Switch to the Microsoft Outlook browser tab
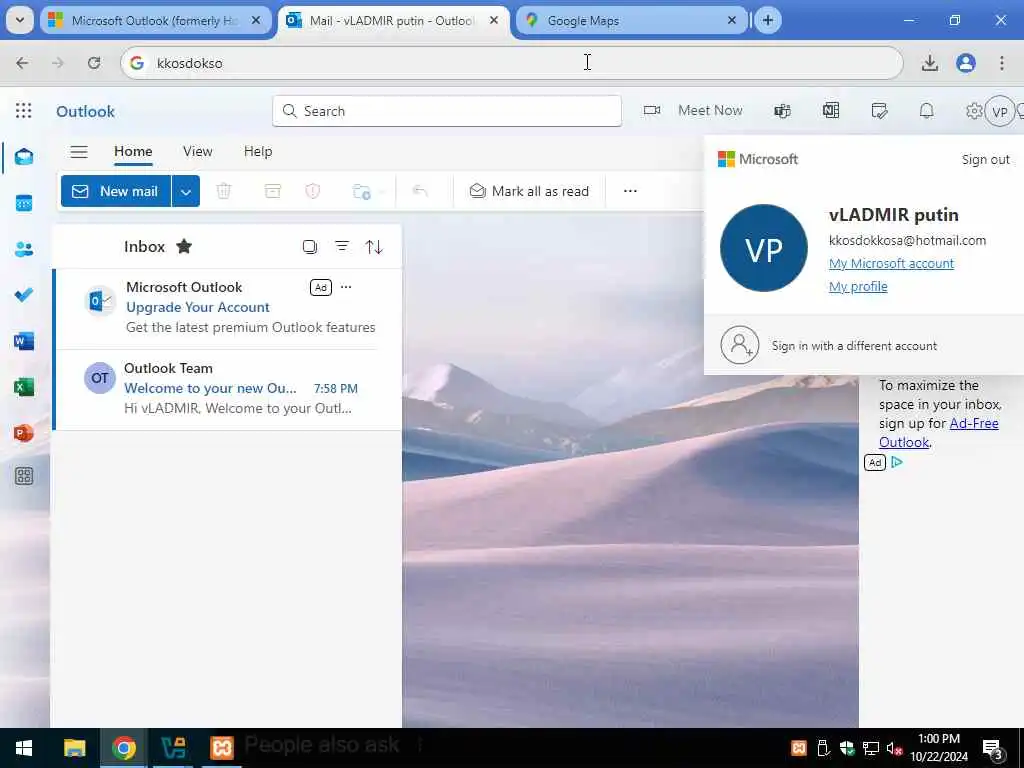The width and height of the screenshot is (1024, 768). pyautogui.click(x=155, y=21)
